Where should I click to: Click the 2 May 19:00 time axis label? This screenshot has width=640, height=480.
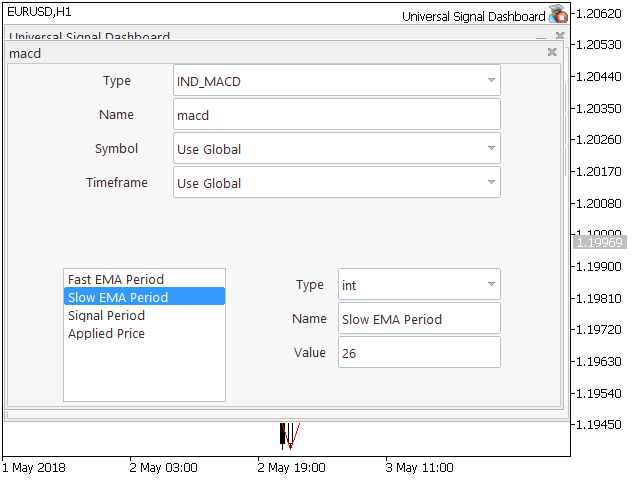coord(291,468)
